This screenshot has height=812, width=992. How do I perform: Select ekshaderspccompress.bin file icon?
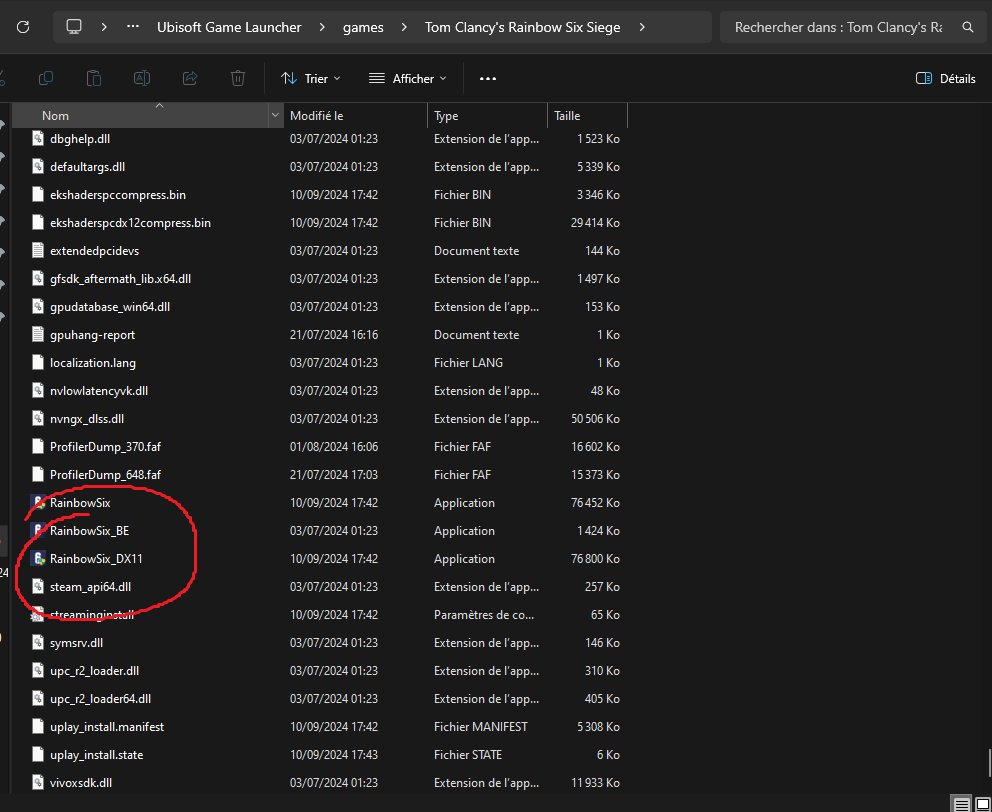point(39,194)
